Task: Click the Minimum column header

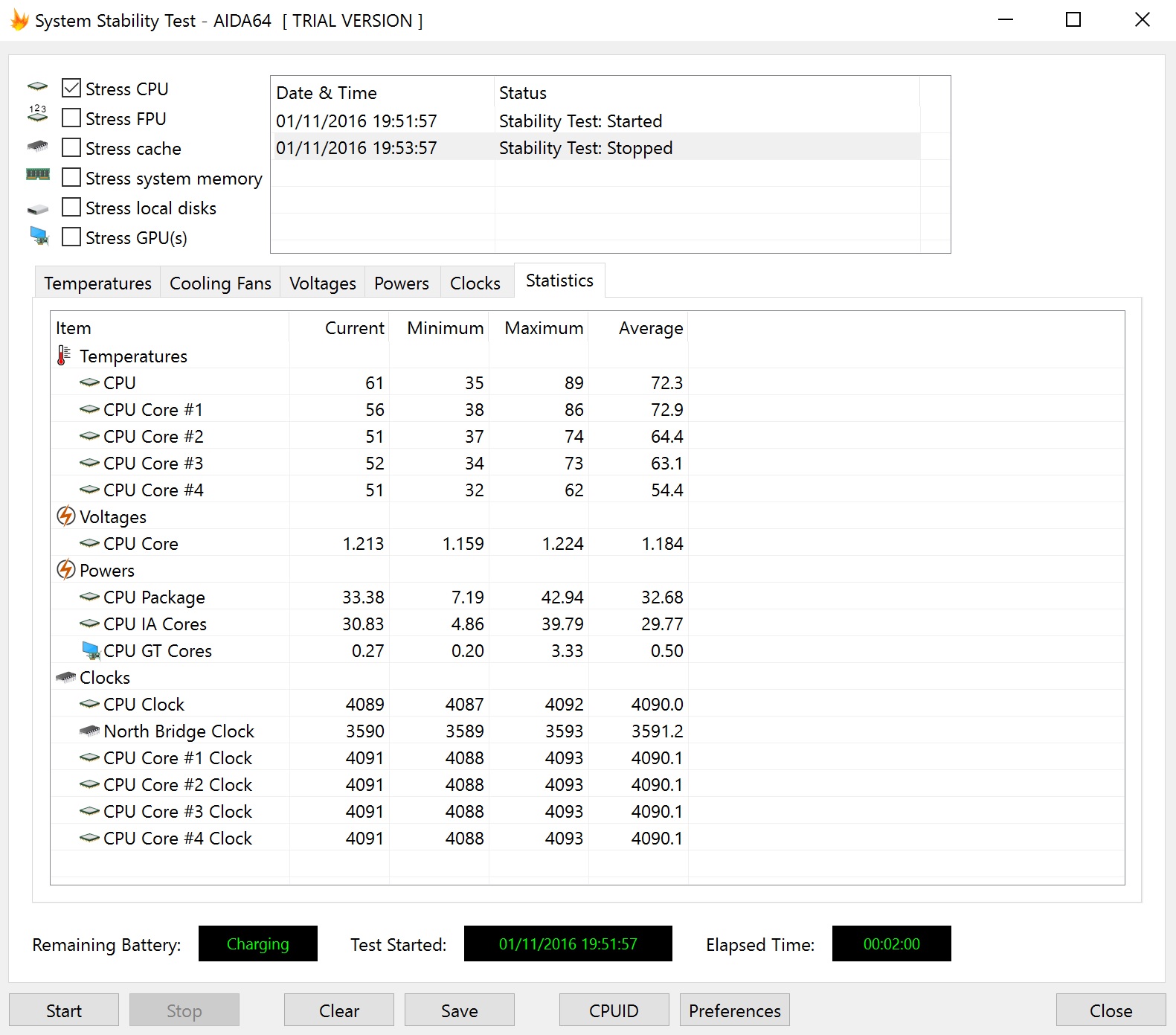Action: coord(440,327)
